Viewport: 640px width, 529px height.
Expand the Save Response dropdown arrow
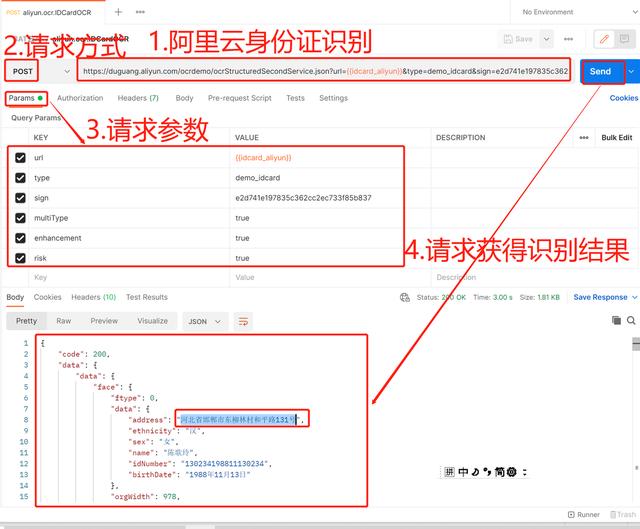tap(634, 298)
